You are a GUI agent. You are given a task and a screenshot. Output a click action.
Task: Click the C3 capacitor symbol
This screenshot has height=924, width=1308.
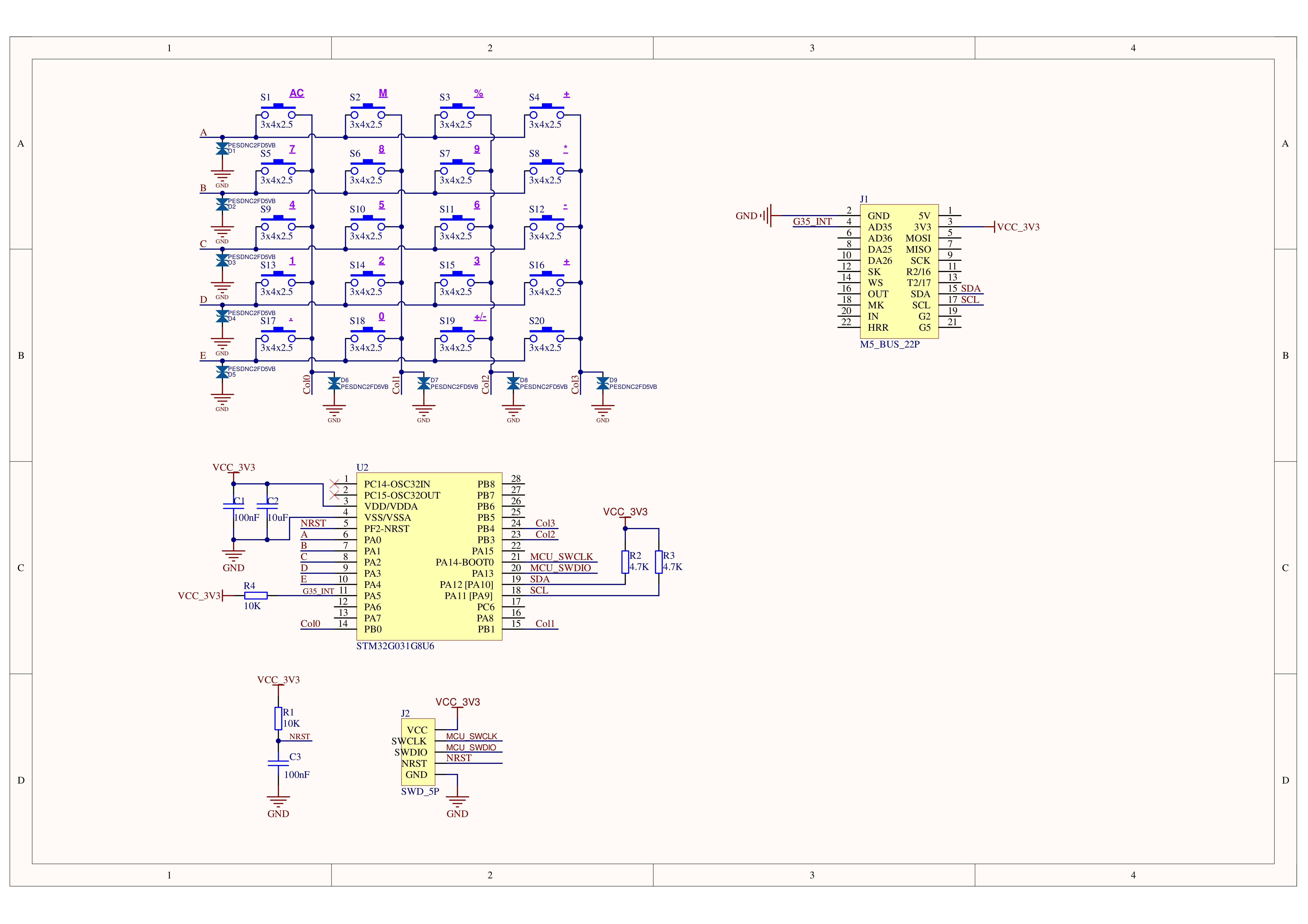pos(278,763)
